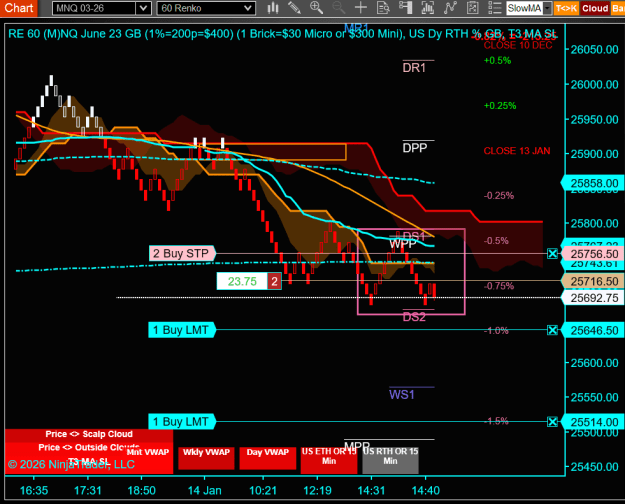Click the red position quantity 2 box
The image size is (625, 504).
point(274,282)
